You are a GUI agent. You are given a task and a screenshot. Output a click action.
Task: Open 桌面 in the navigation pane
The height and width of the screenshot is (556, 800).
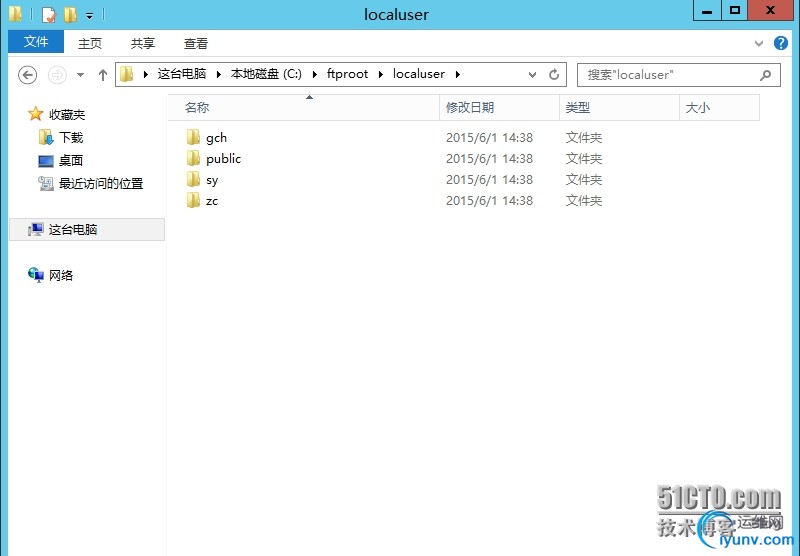71,160
